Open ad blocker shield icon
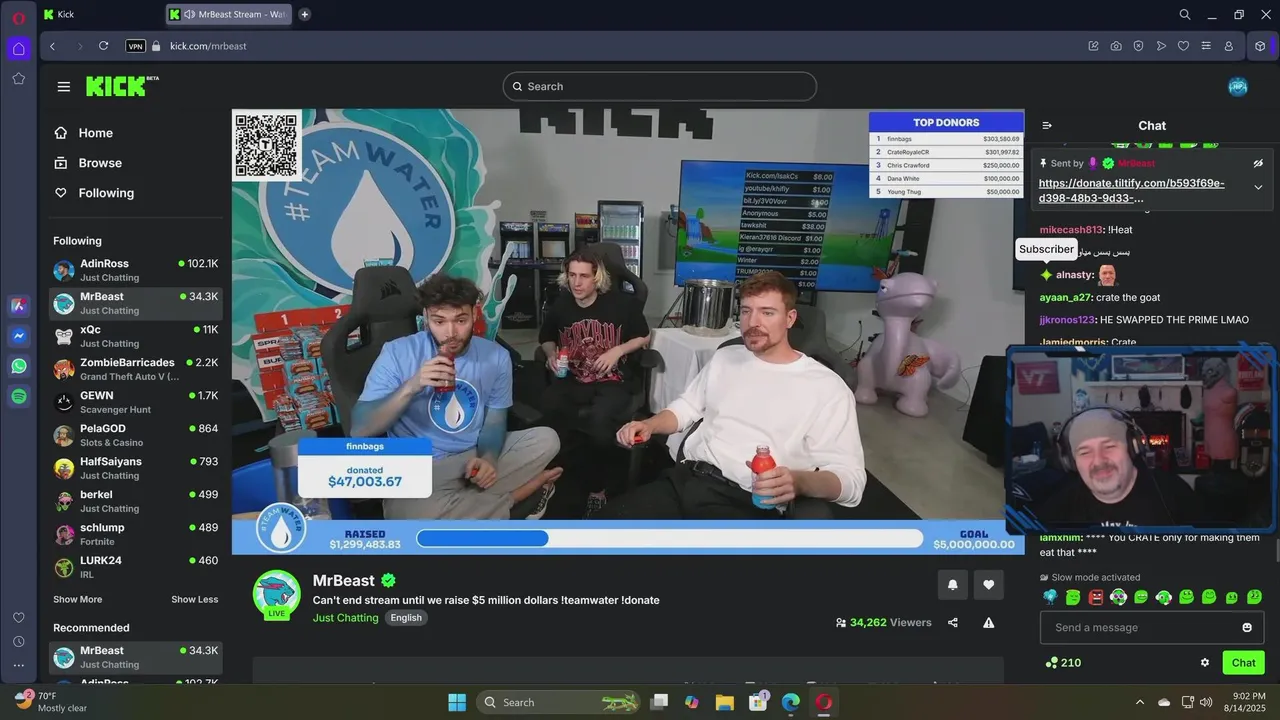Viewport: 1280px width, 720px height. tap(1138, 46)
